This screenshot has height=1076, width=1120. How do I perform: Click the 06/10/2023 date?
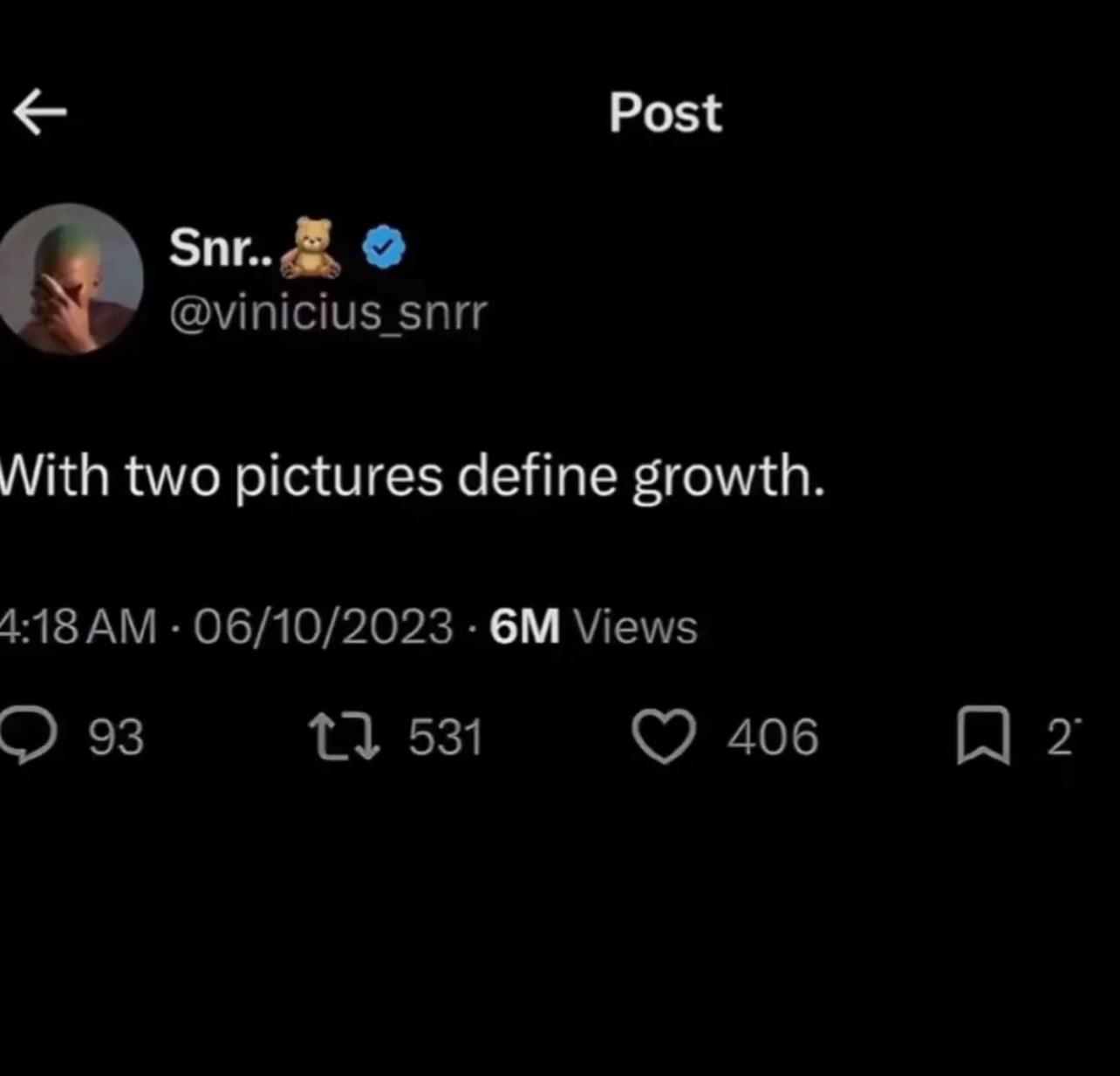pyautogui.click(x=324, y=627)
